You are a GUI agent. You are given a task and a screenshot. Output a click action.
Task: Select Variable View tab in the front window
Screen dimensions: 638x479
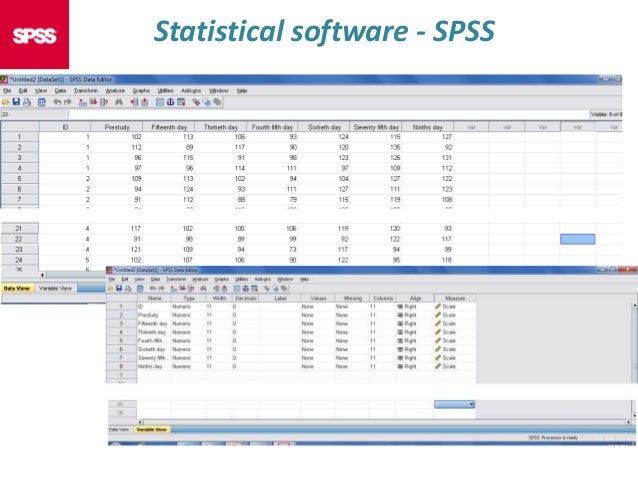point(152,429)
